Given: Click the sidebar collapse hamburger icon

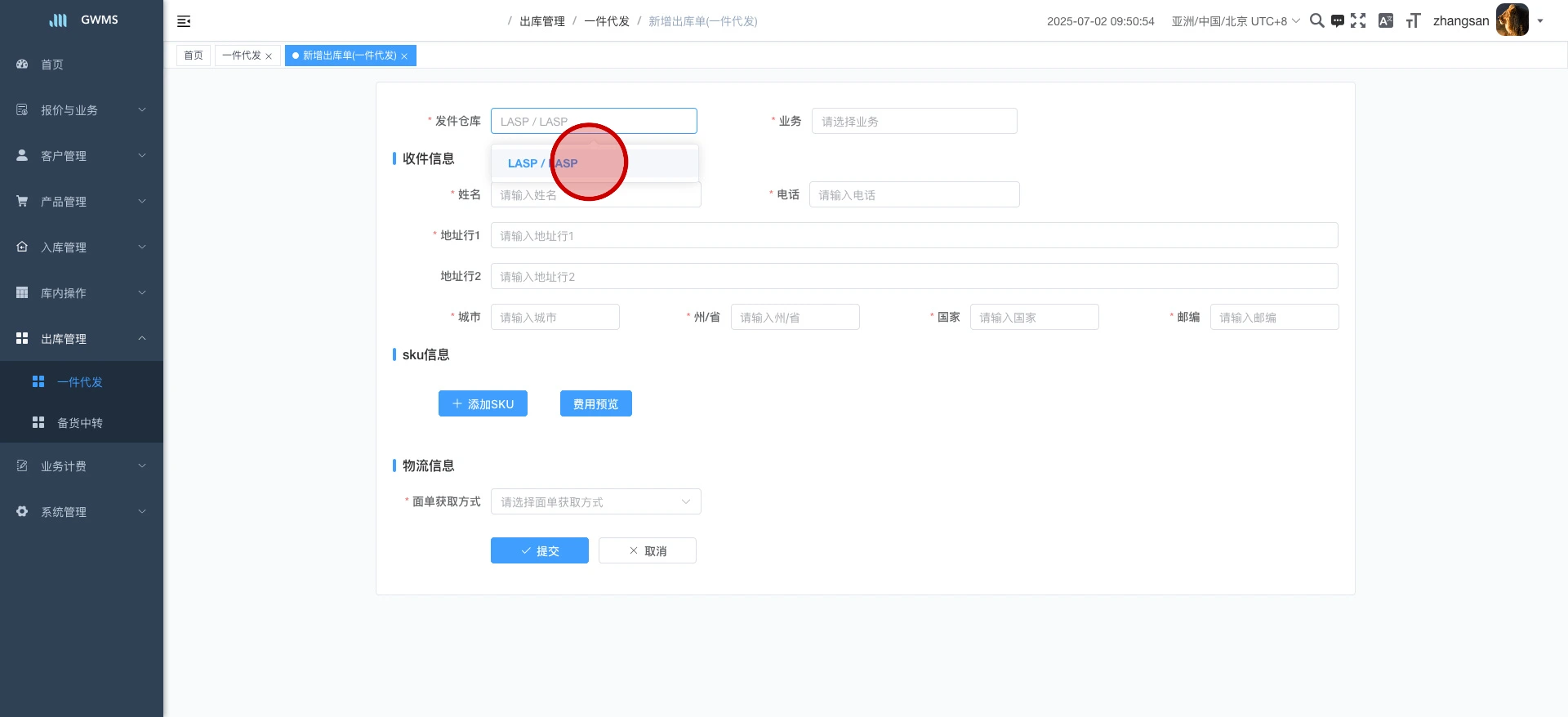Looking at the screenshot, I should click(x=184, y=21).
